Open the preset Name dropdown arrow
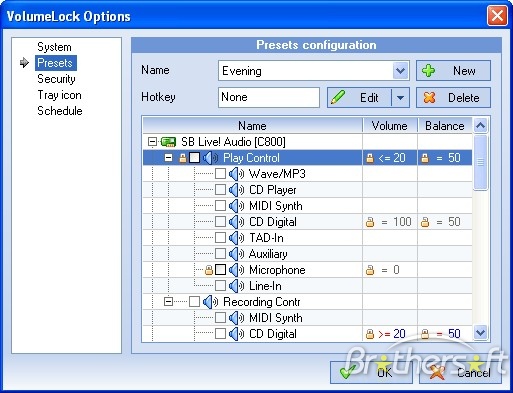Viewport: 513px width, 393px height. [x=400, y=71]
